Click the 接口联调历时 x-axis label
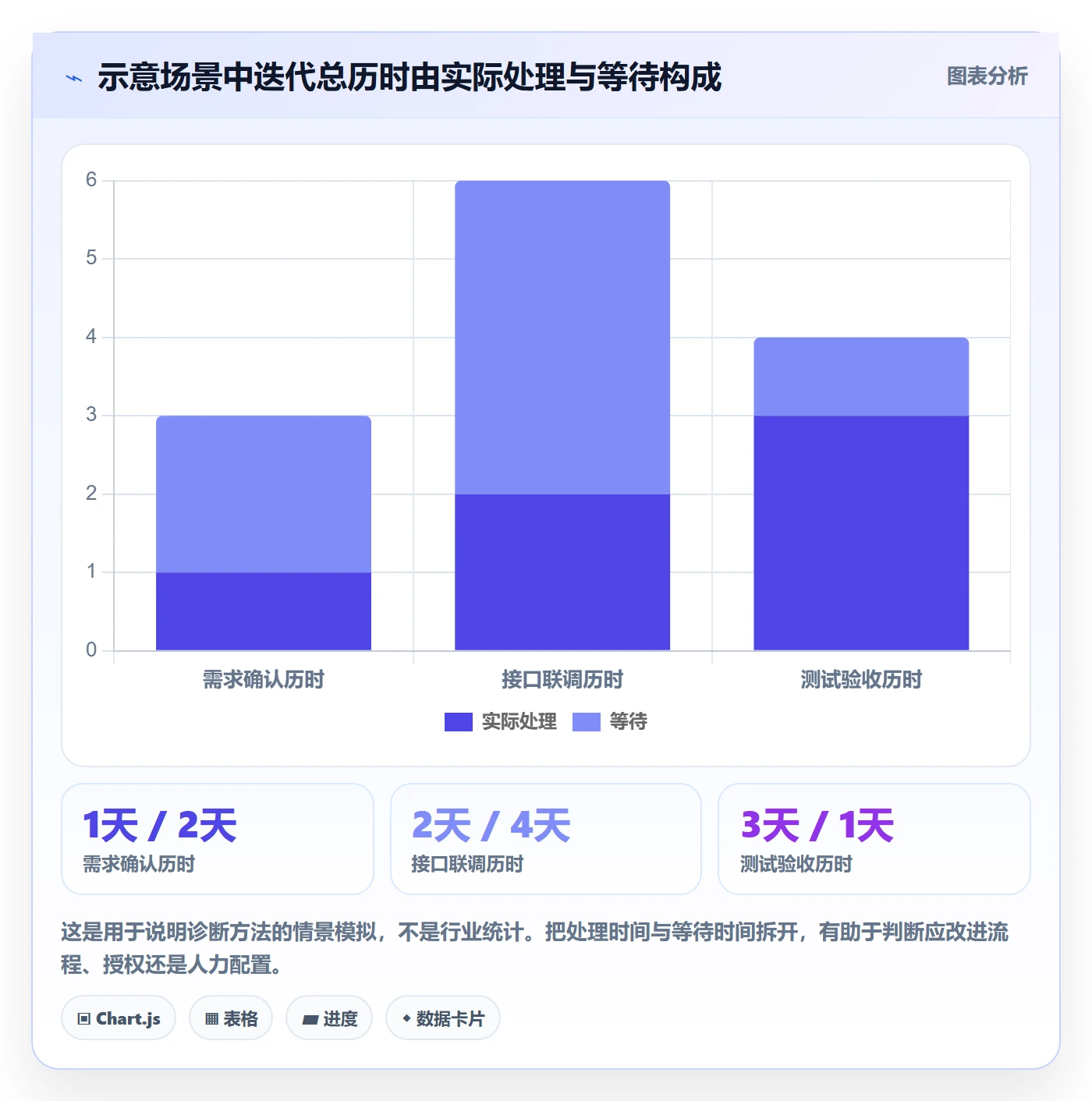Viewport: 1092px width, 1101px height. [x=562, y=680]
